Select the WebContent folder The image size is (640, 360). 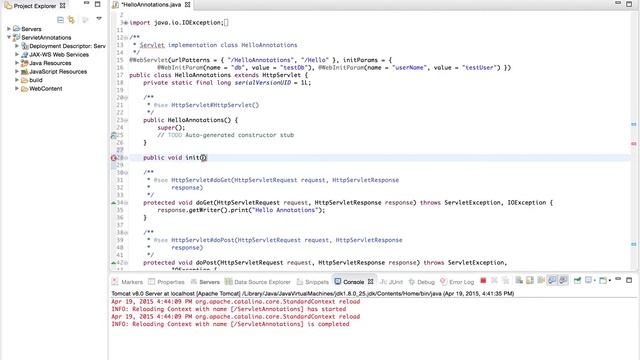point(46,89)
